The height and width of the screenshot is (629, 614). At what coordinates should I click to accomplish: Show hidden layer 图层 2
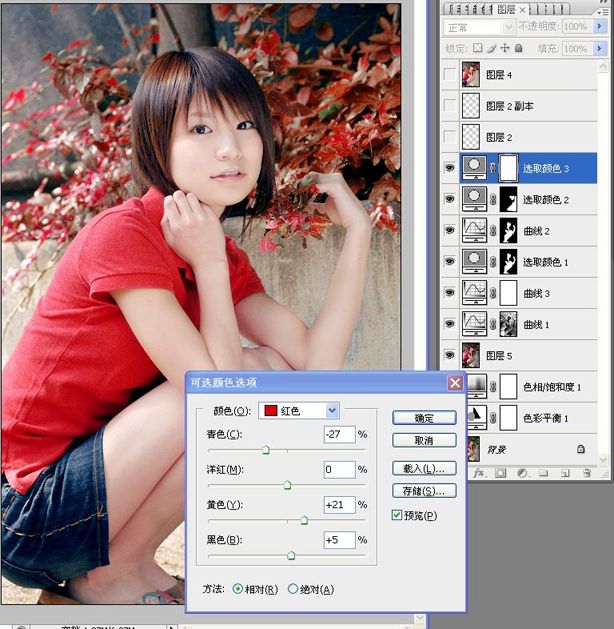(450, 137)
